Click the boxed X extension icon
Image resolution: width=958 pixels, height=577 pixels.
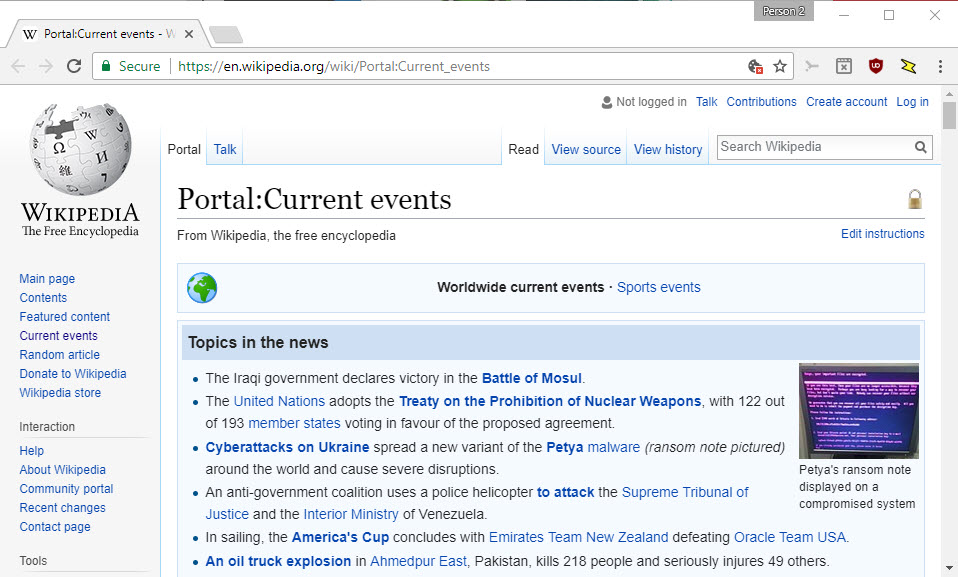844,66
